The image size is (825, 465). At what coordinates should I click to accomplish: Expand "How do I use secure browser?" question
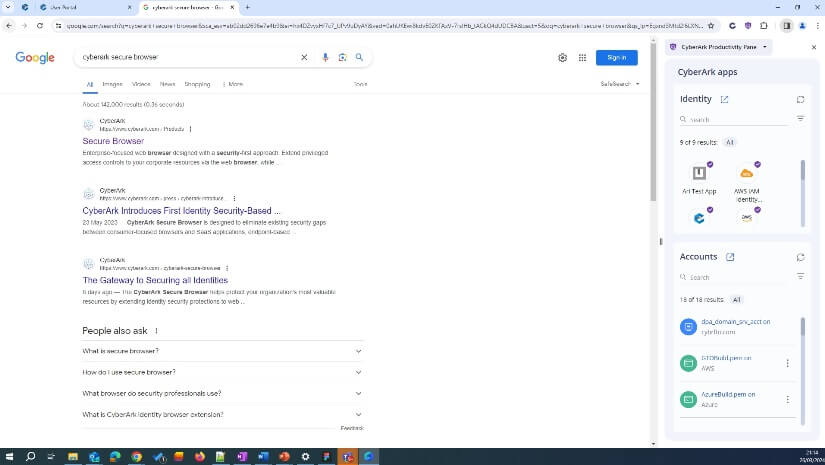click(222, 372)
